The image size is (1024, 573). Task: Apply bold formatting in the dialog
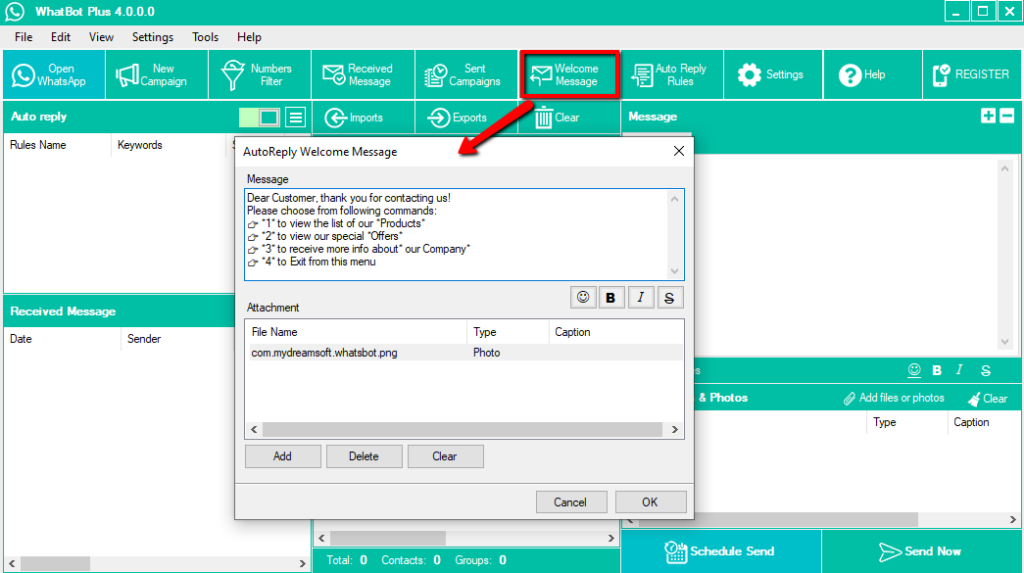coord(610,298)
